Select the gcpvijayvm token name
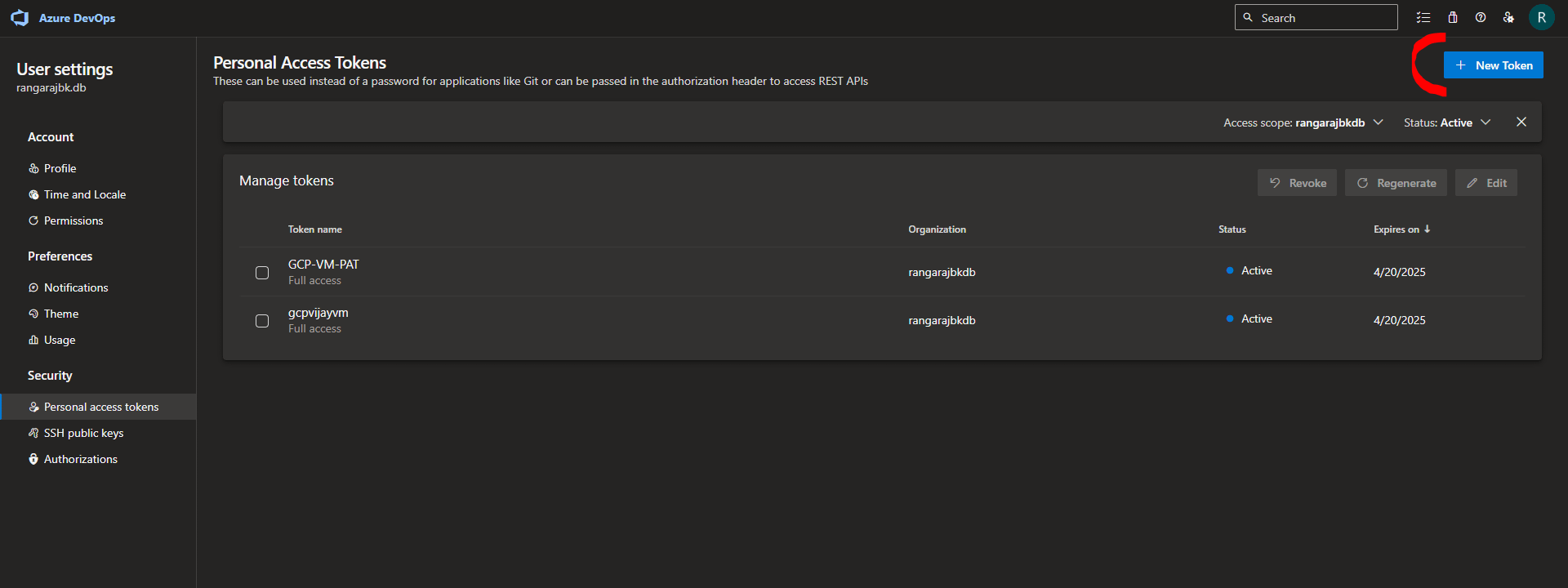 click(x=318, y=313)
